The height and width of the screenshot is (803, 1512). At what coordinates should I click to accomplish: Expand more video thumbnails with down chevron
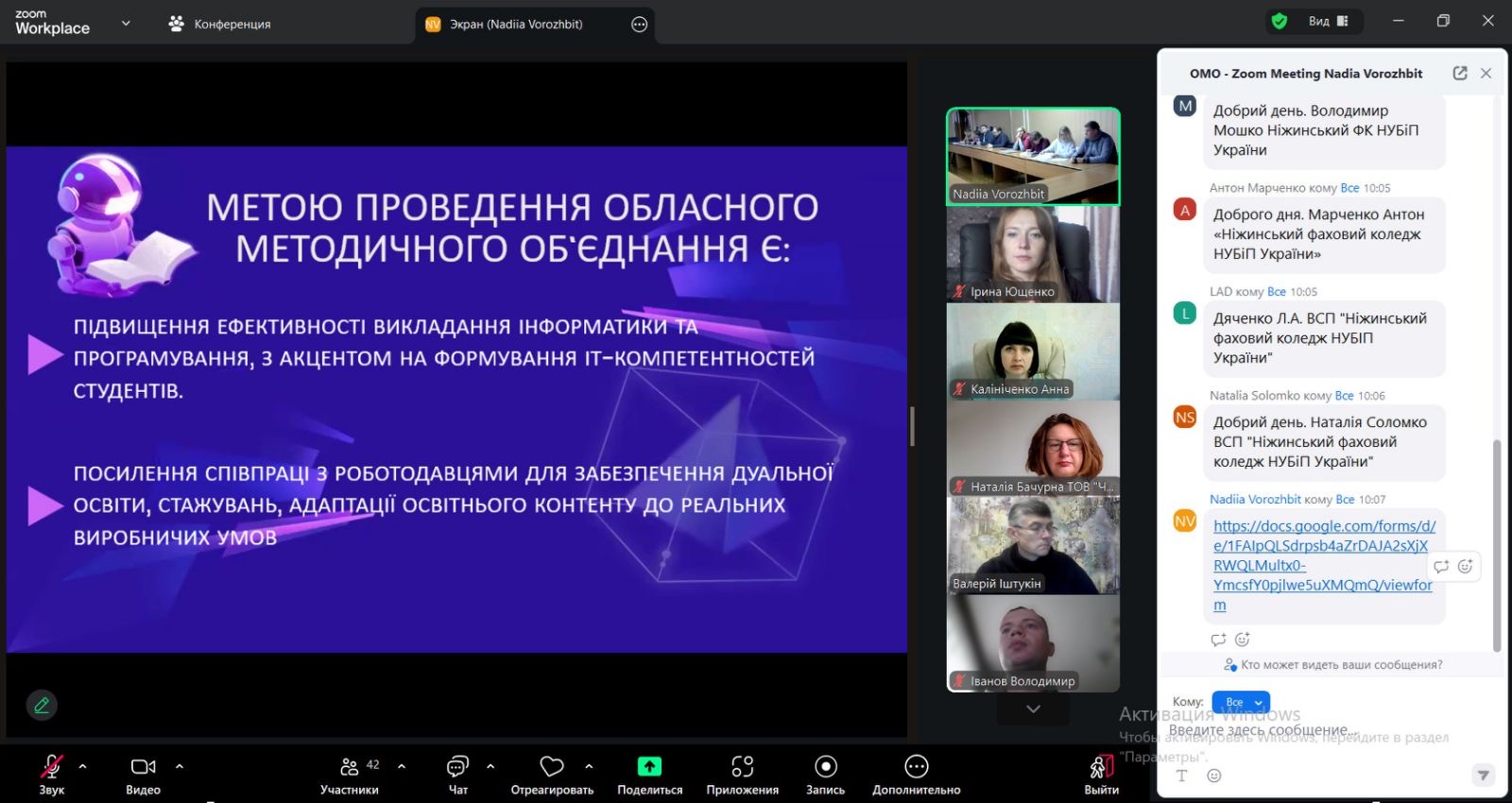pos(1033,709)
